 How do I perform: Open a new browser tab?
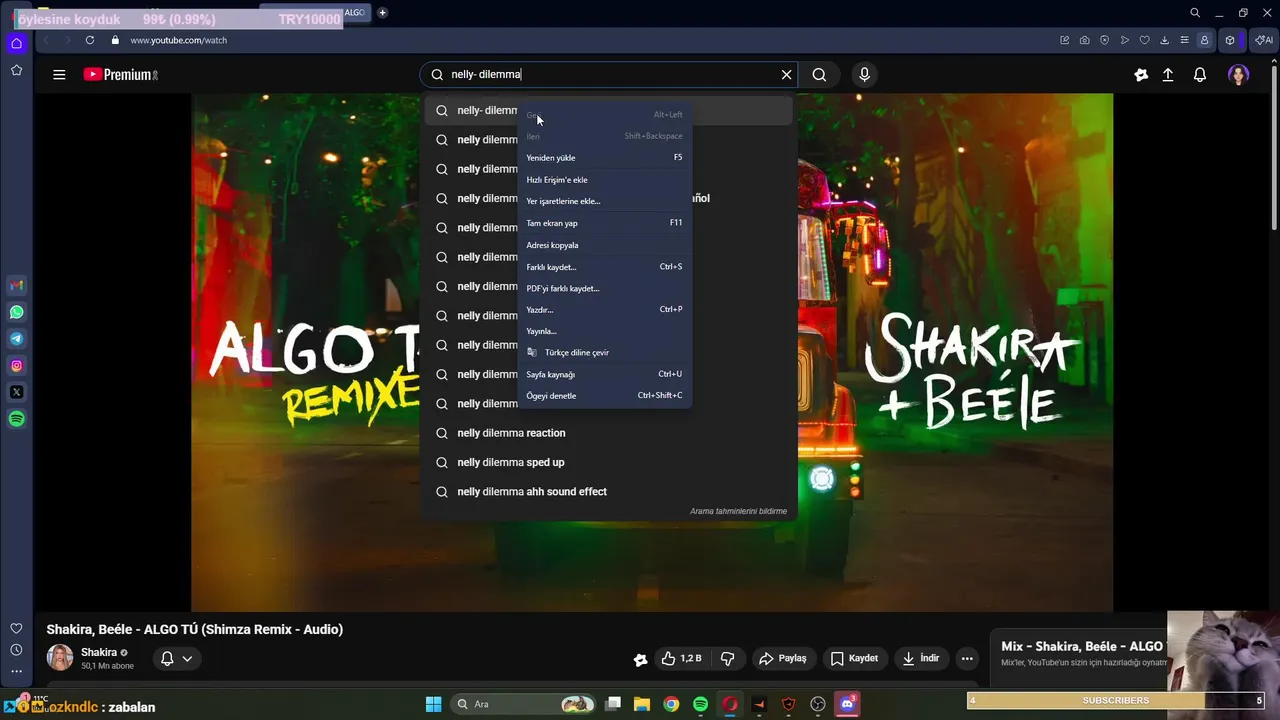(382, 13)
